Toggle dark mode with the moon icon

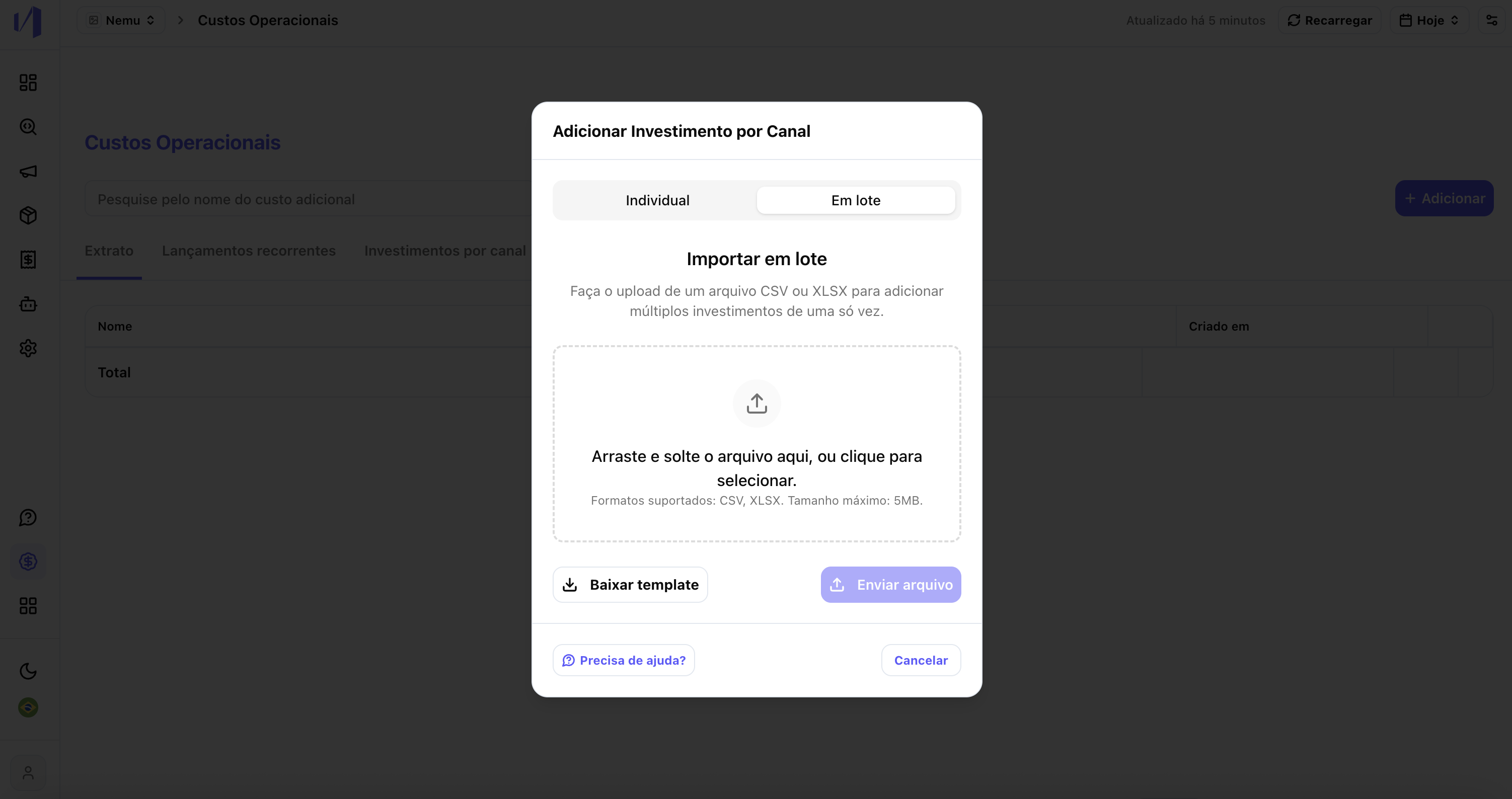click(x=28, y=671)
